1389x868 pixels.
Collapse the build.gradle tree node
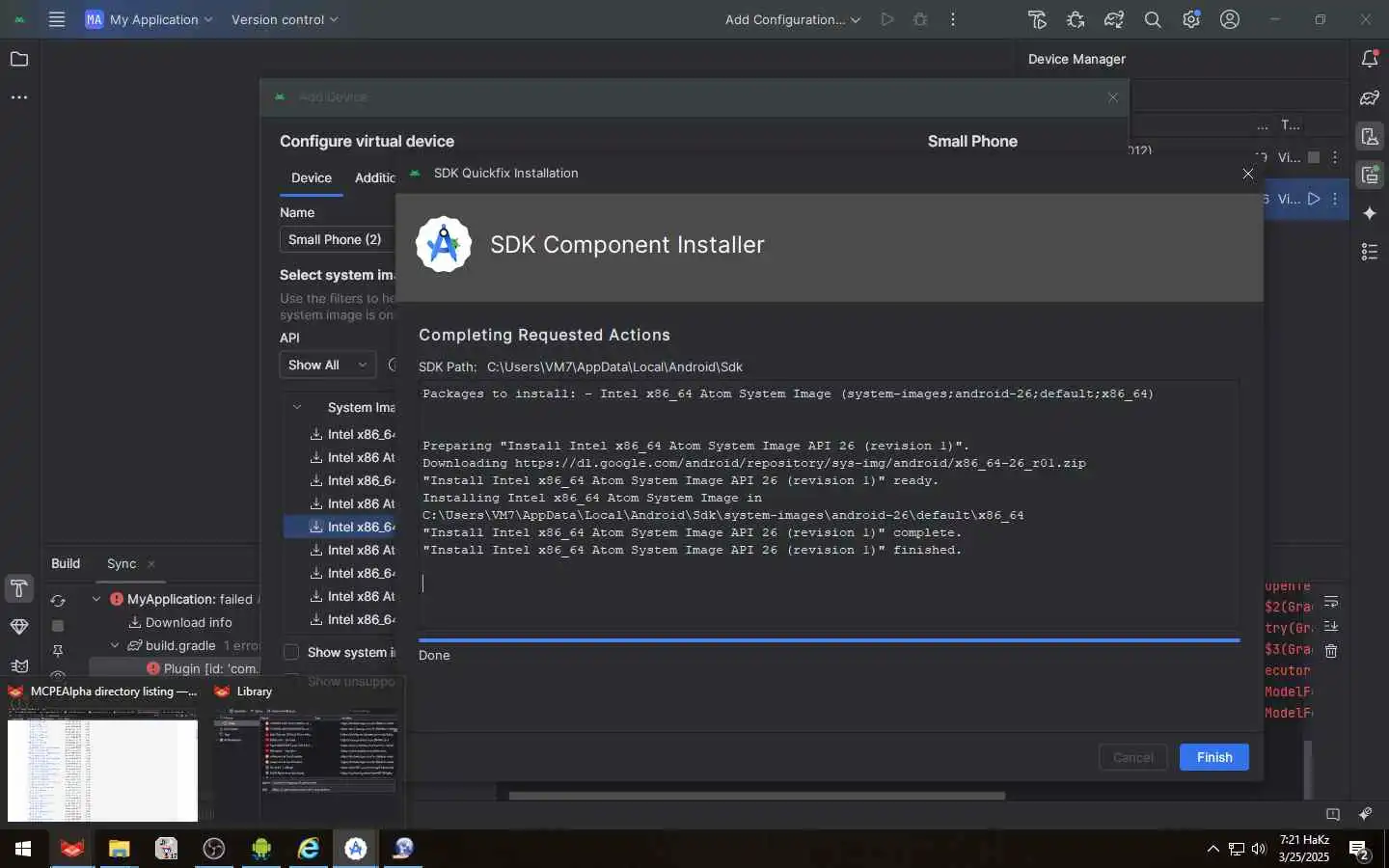115,645
